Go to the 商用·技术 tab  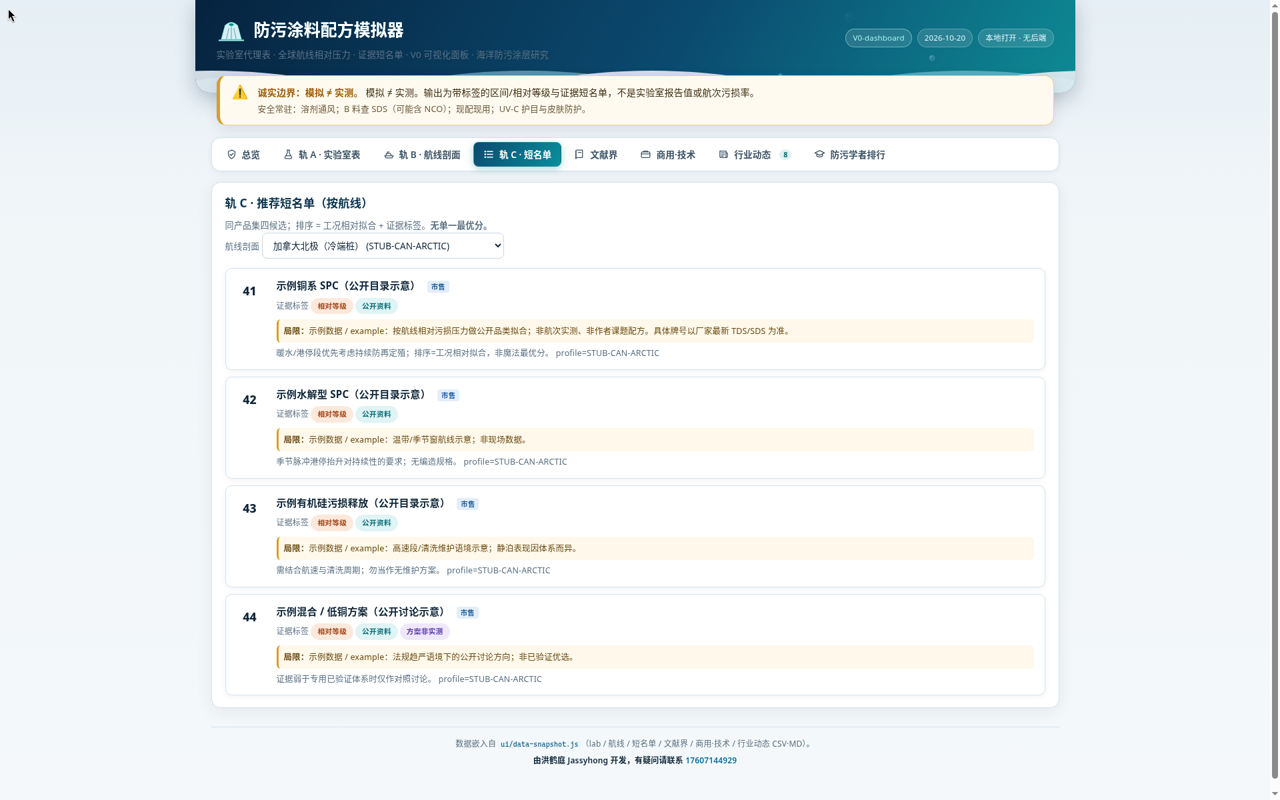[668, 155]
